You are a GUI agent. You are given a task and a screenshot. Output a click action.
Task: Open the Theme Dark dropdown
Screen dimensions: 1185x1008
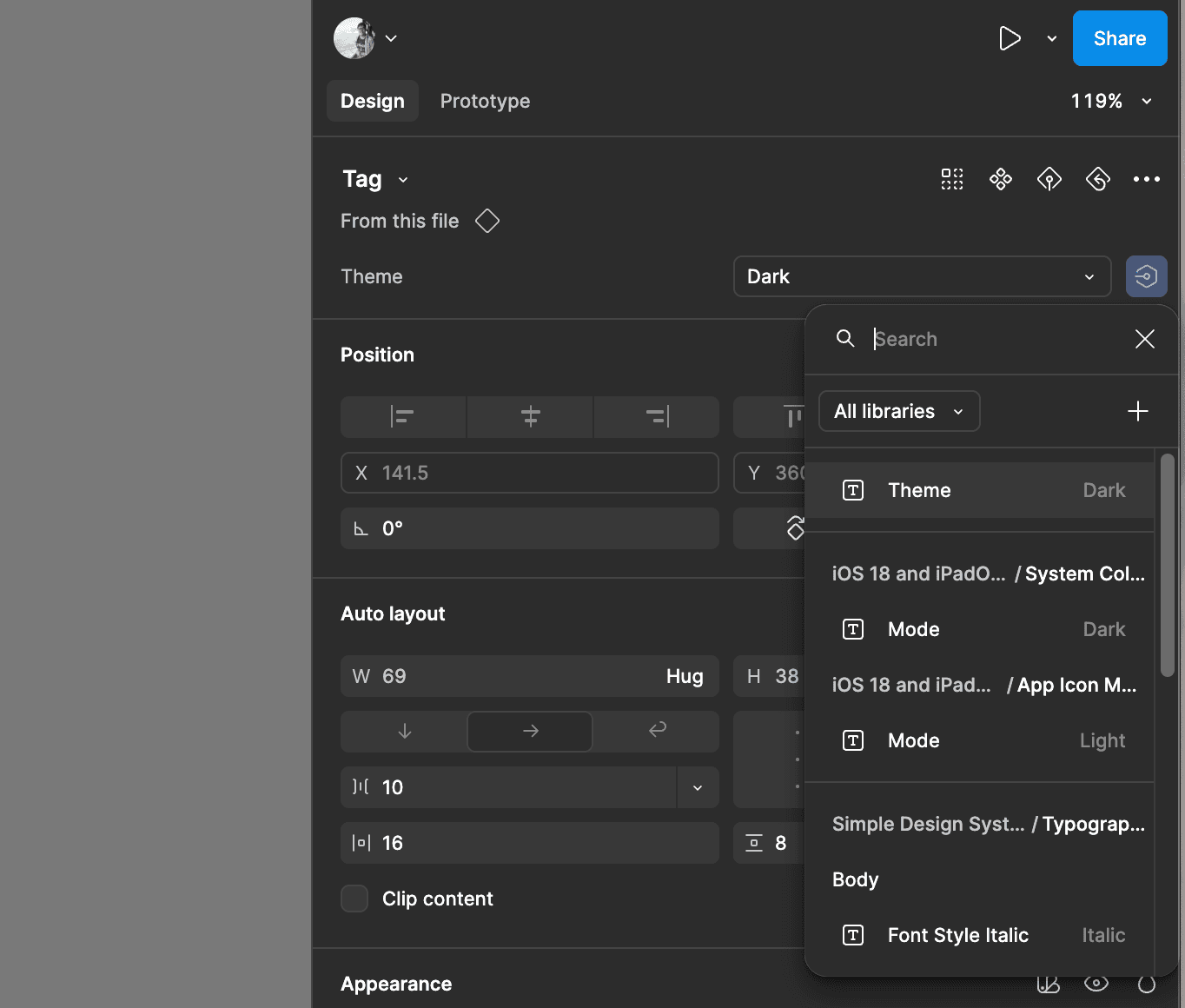point(922,276)
